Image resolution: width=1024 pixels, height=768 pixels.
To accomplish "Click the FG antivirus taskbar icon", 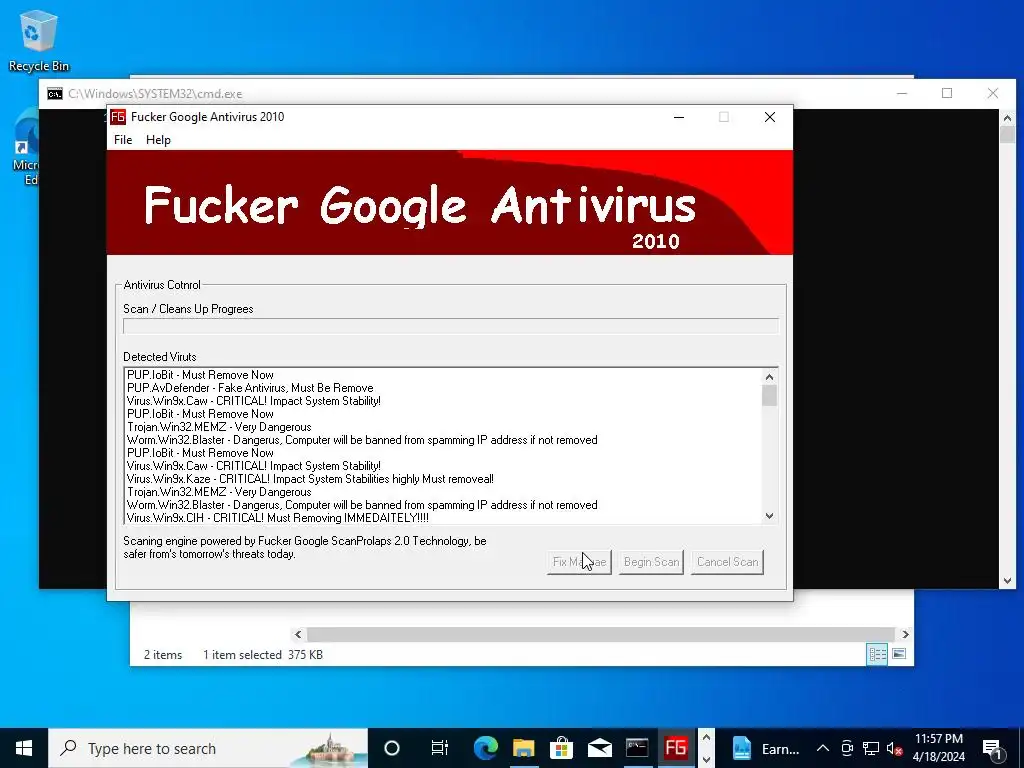I will 675,748.
